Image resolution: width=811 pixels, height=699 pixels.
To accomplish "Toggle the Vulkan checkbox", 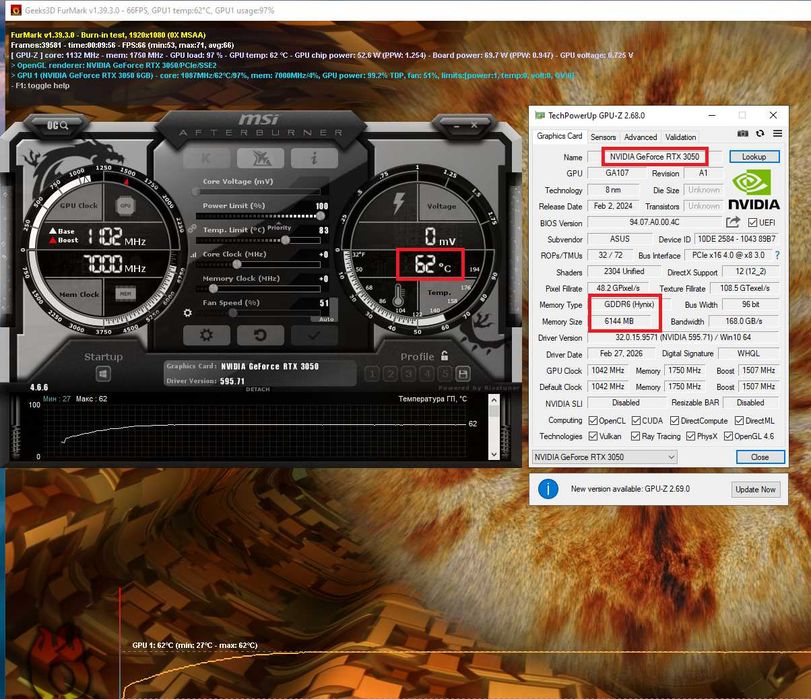I will [x=593, y=436].
